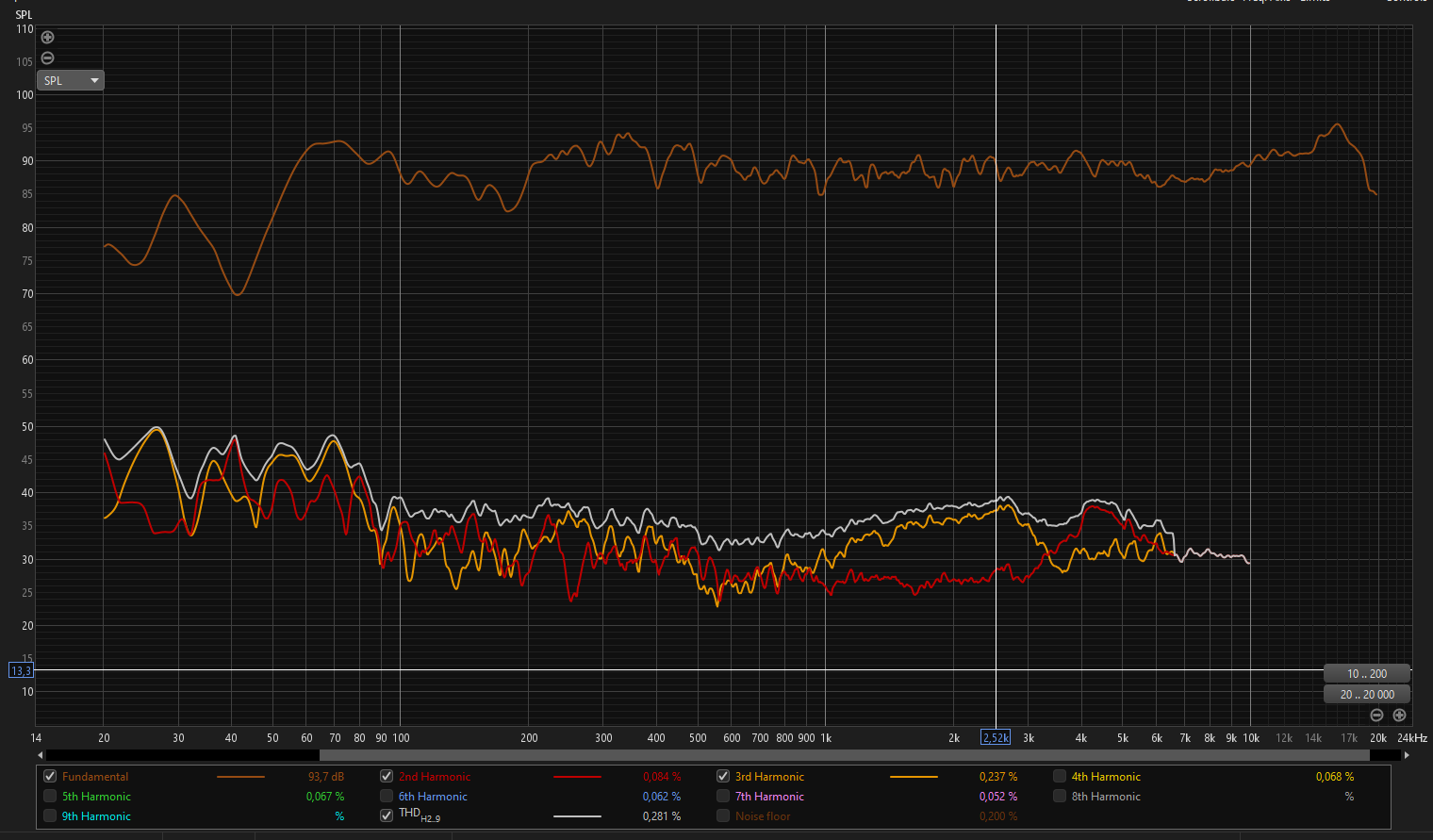This screenshot has width=1433, height=840.
Task: Click the Noise floor value 0,200 %
Action: coord(998,816)
